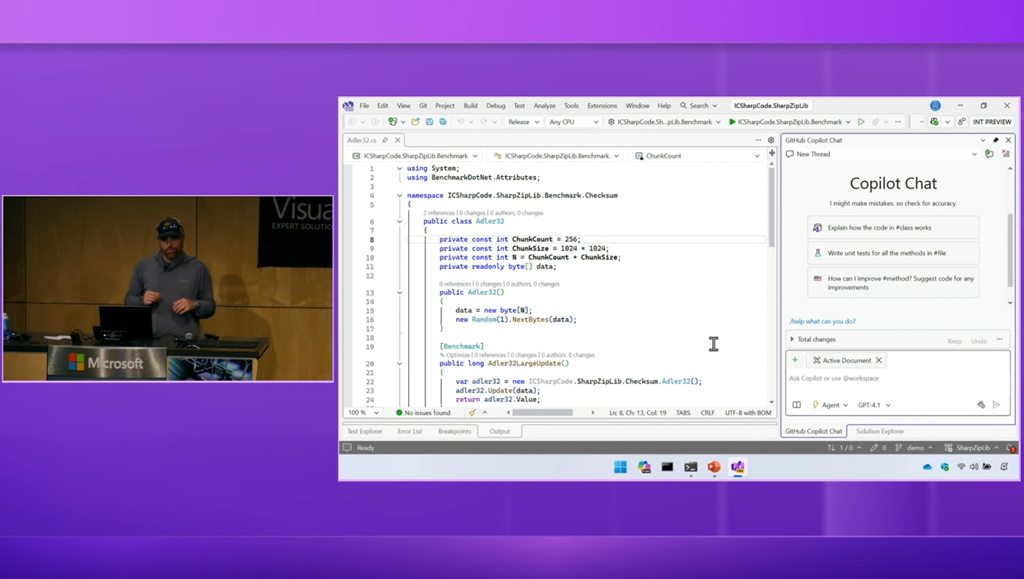The width and height of the screenshot is (1024, 579).
Task: Click the delete thread icon in Copilot Chat
Action: click(x=1006, y=154)
